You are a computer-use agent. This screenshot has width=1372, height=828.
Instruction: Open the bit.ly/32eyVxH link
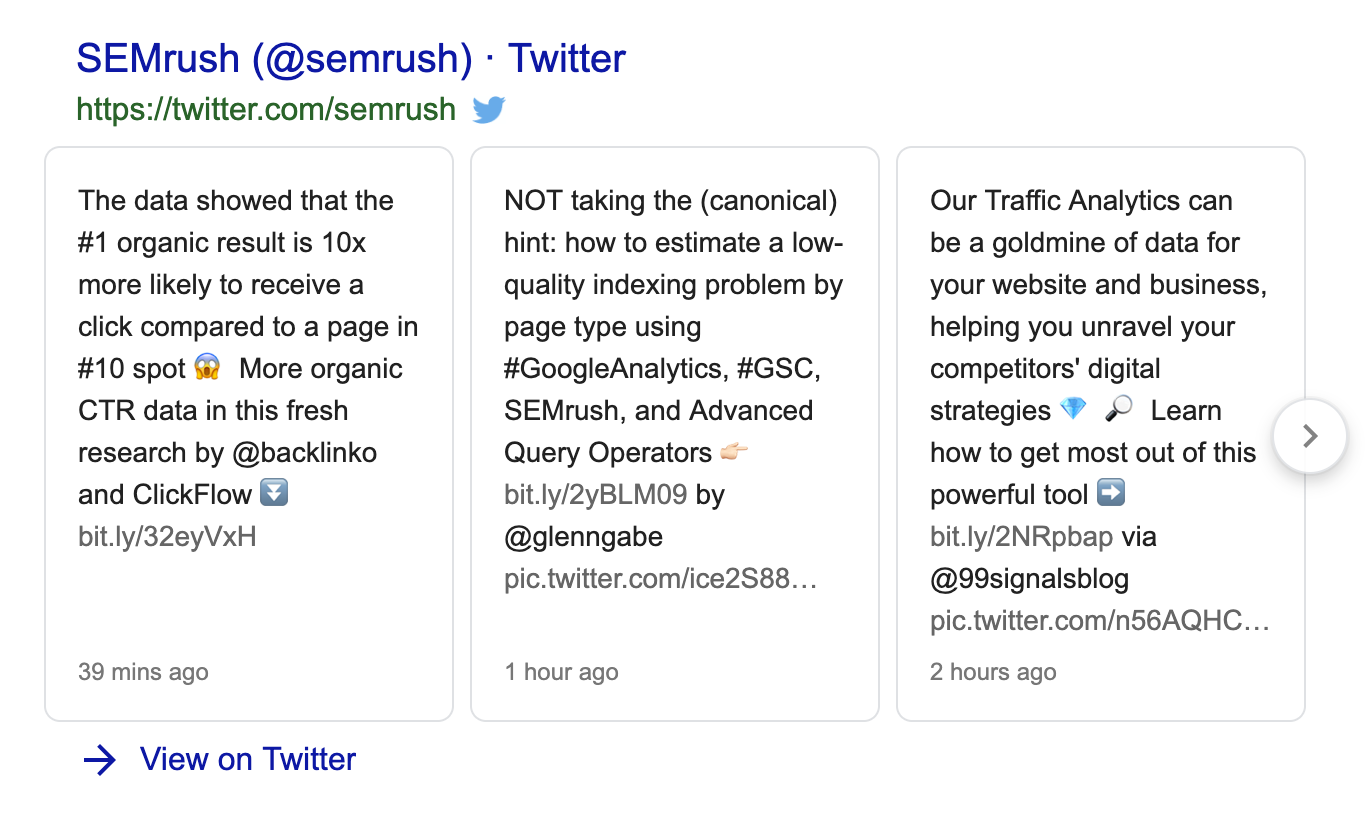click(x=167, y=537)
